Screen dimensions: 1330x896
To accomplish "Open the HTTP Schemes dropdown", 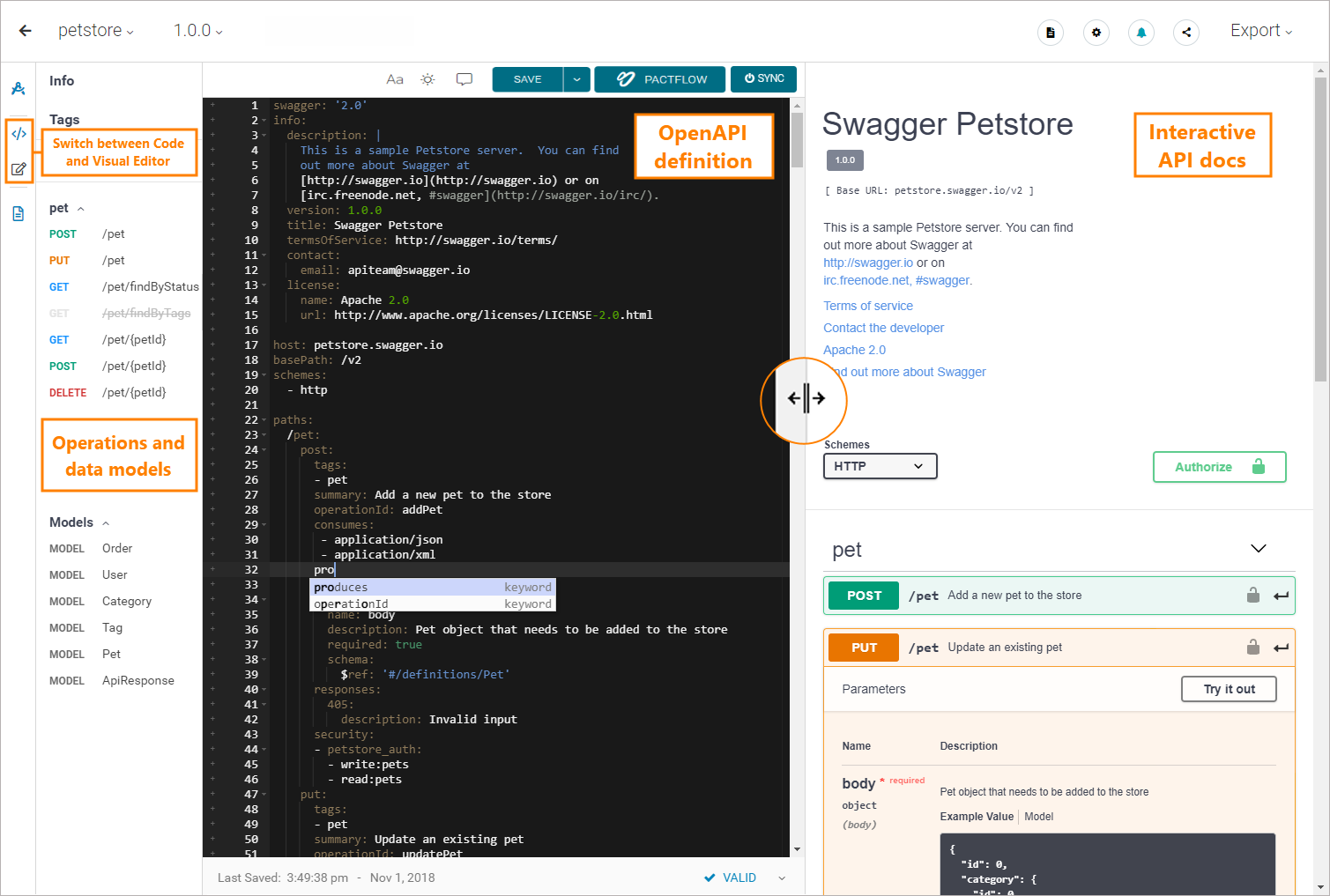I will click(x=879, y=466).
